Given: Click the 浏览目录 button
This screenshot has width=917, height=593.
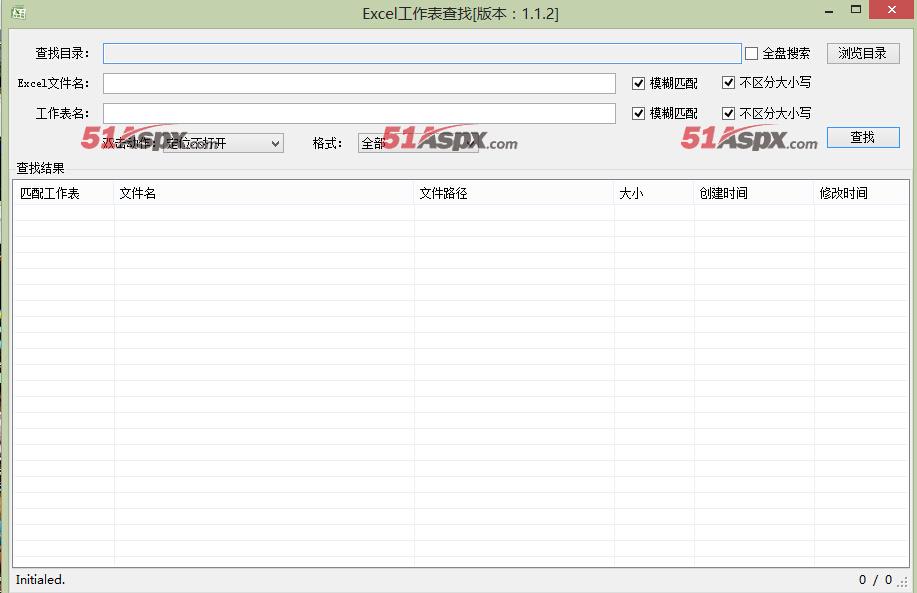Looking at the screenshot, I should [862, 54].
